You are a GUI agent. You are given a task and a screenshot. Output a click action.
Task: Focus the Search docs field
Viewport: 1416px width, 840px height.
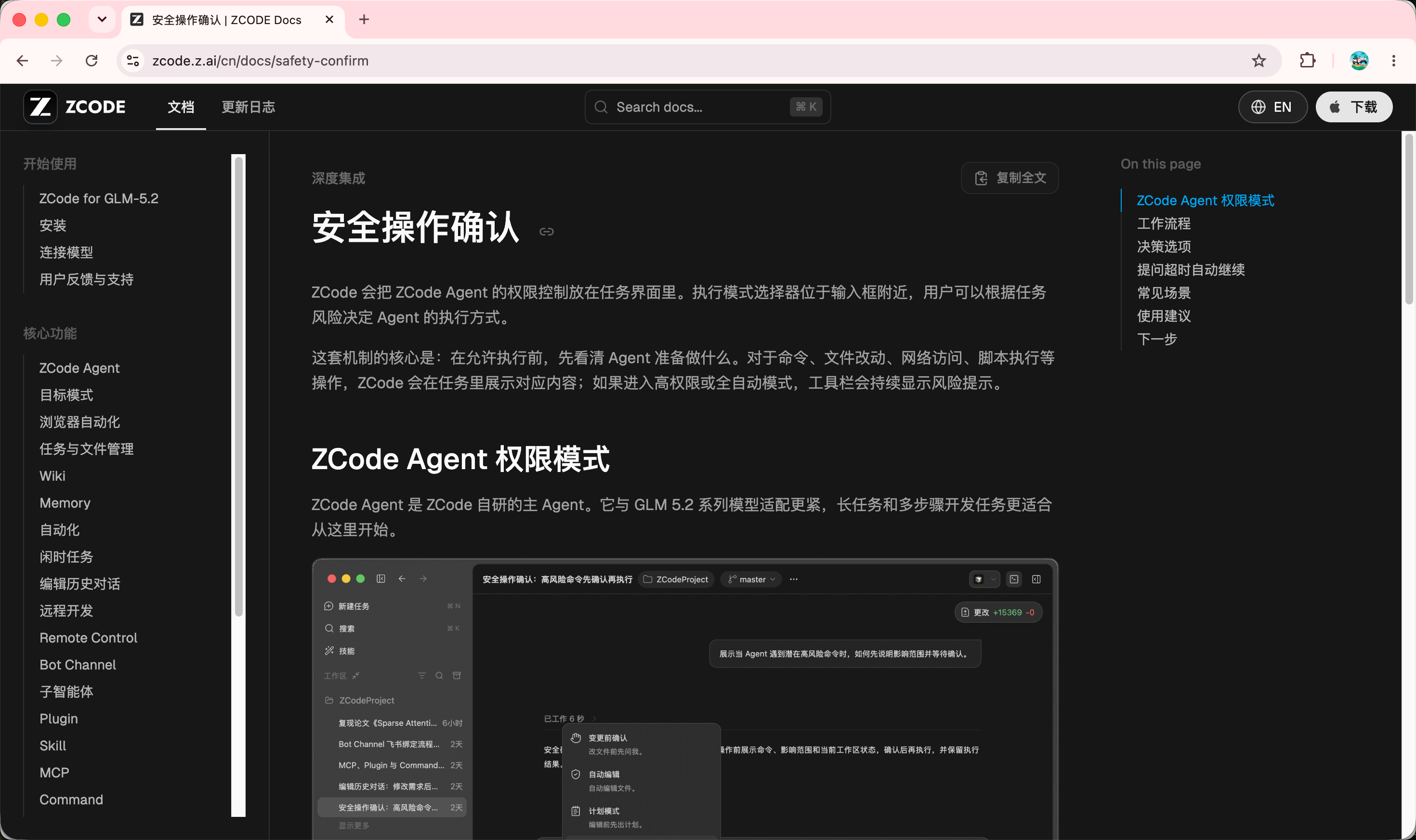click(708, 107)
